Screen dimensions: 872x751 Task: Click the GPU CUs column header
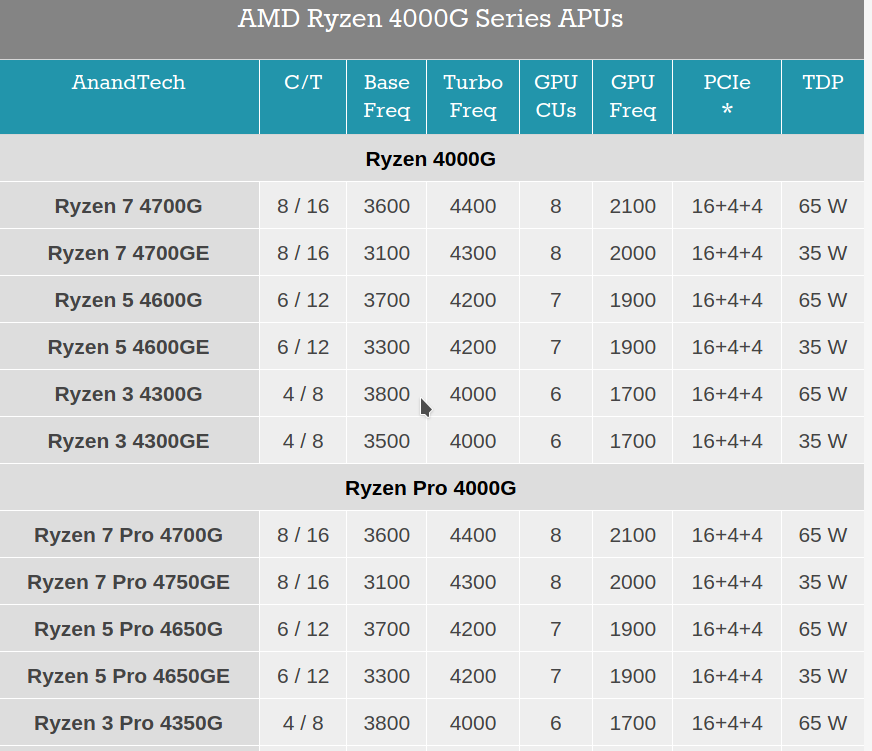pyautogui.click(x=556, y=96)
